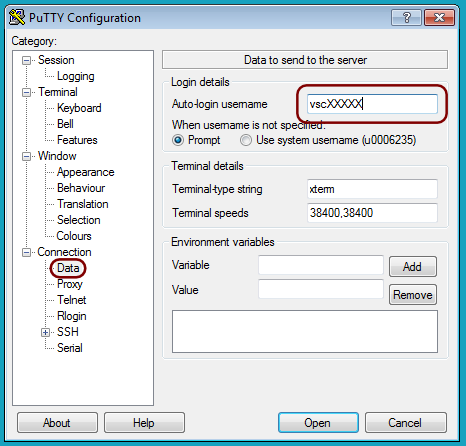Choose Use system username radio option
Viewport: 466px width, 446px height.
pyautogui.click(x=246, y=140)
